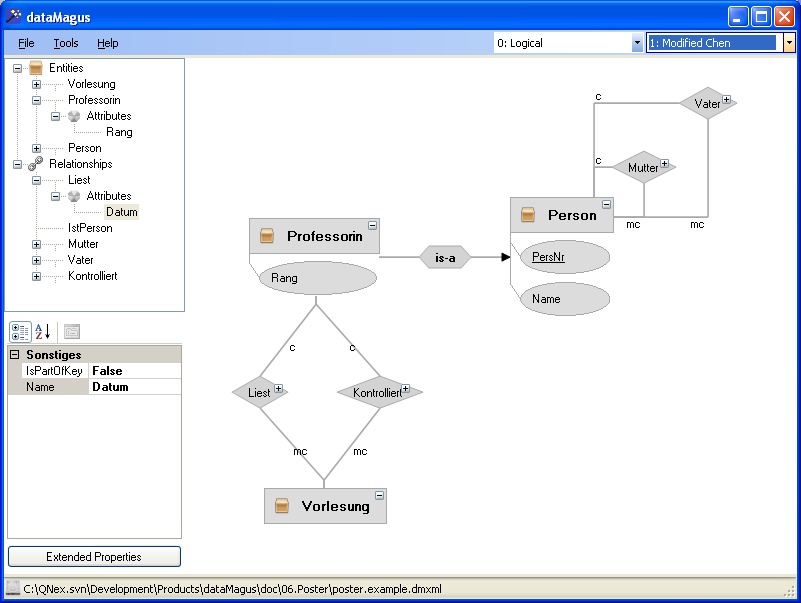
Task: Collapse the Liest tree node
Action: (x=36, y=180)
